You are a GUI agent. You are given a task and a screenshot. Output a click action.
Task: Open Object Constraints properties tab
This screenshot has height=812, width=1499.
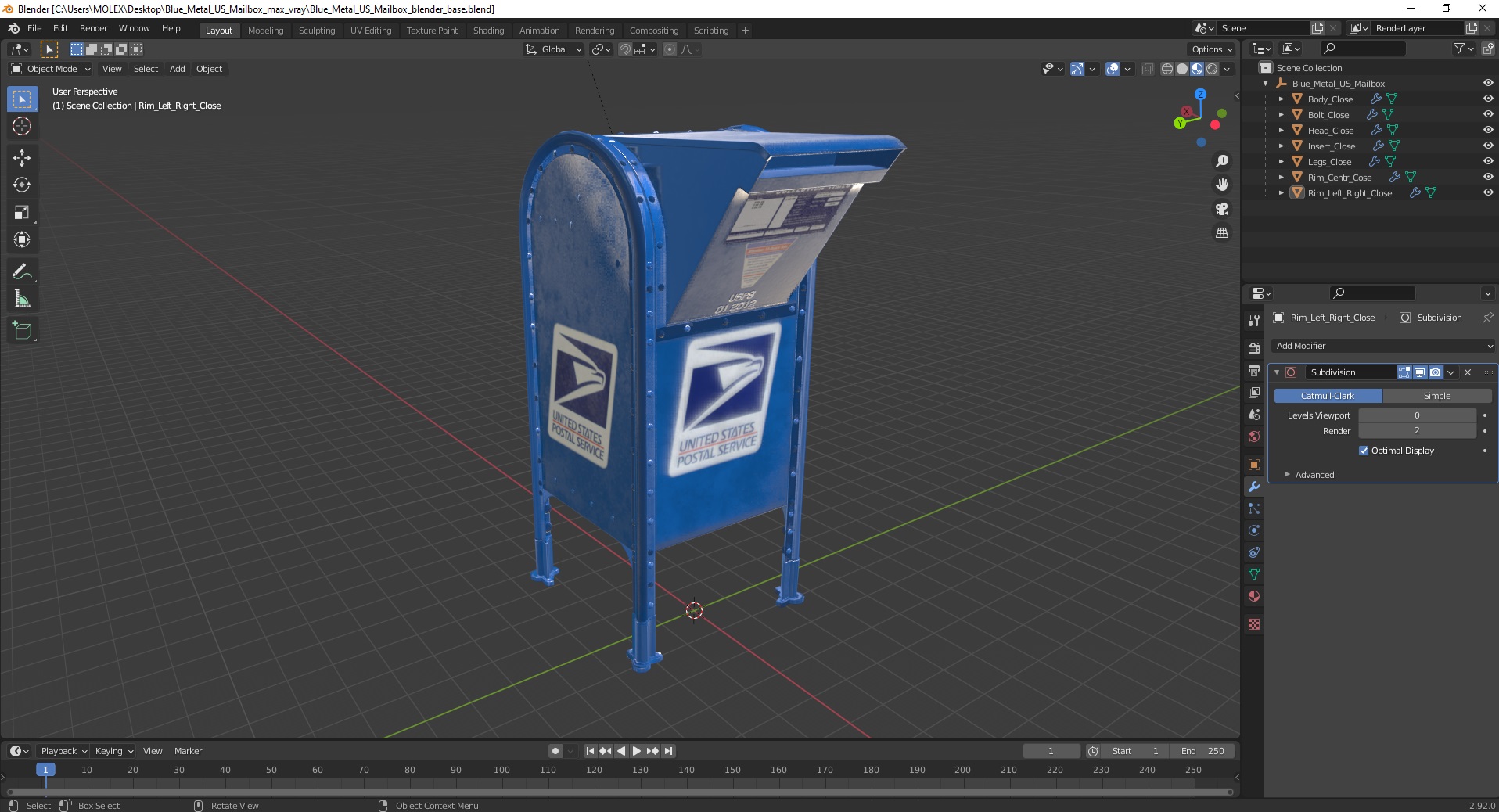[x=1254, y=552]
